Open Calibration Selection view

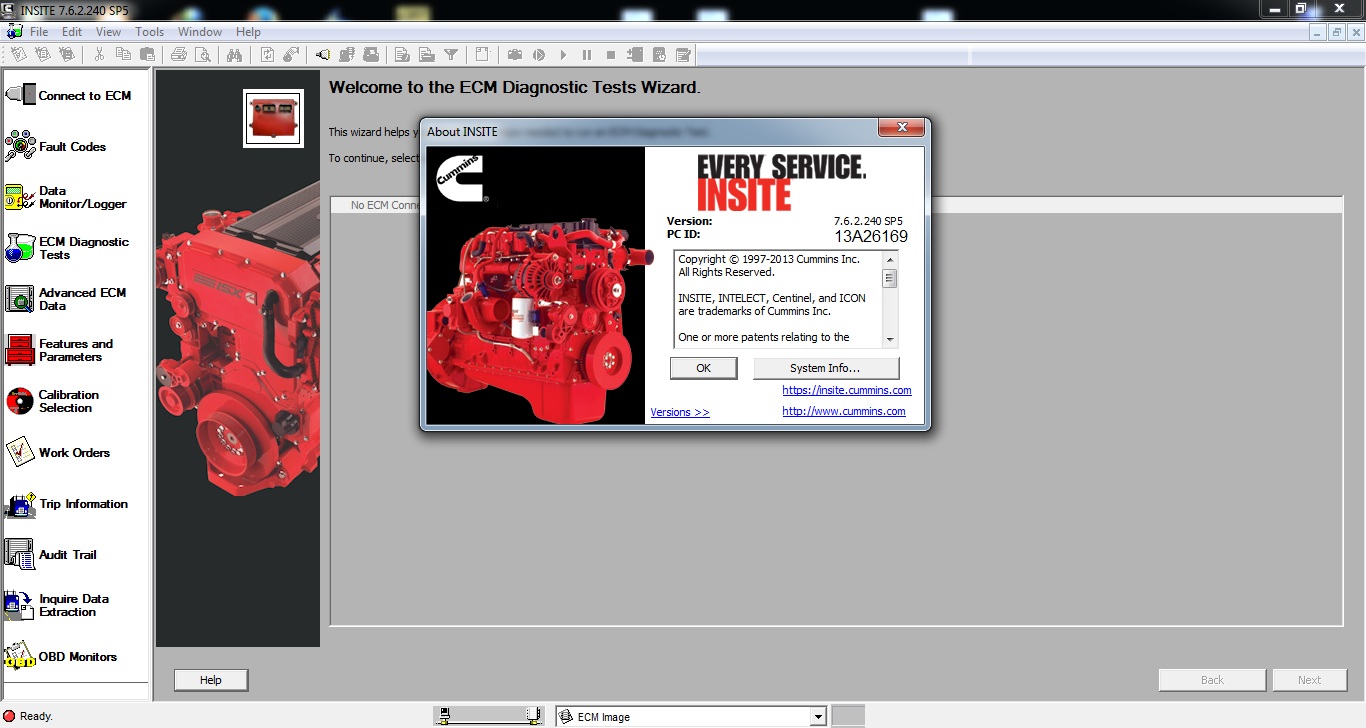pyautogui.click(x=52, y=401)
